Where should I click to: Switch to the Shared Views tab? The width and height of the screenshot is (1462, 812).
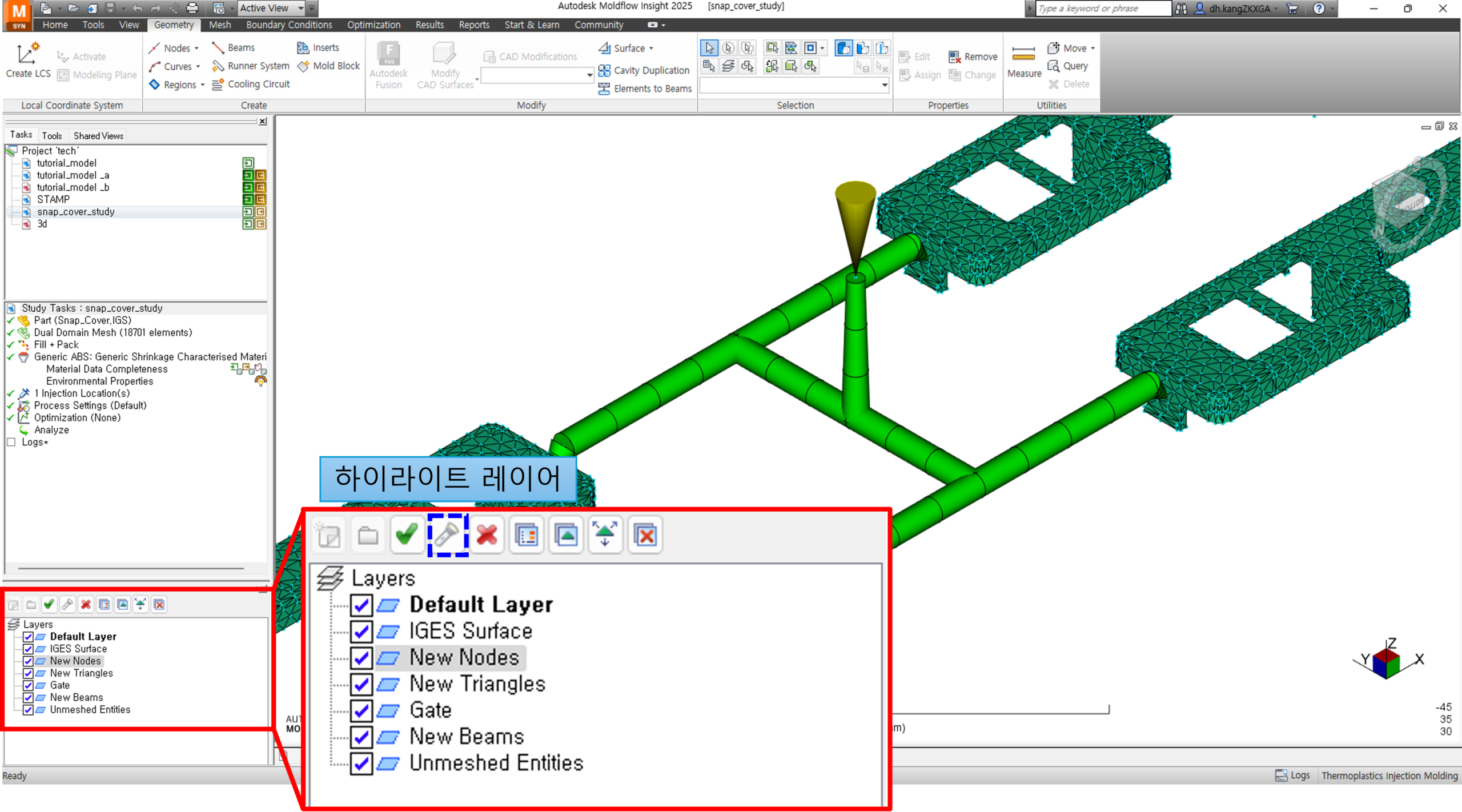[98, 135]
